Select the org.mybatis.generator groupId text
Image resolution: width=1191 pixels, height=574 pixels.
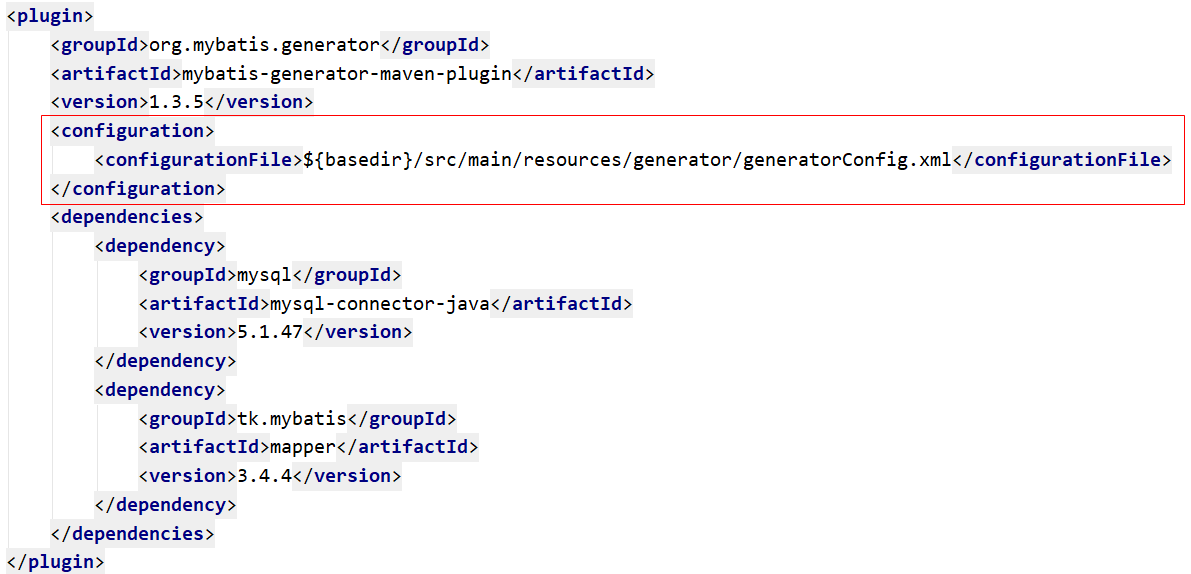coord(264,45)
